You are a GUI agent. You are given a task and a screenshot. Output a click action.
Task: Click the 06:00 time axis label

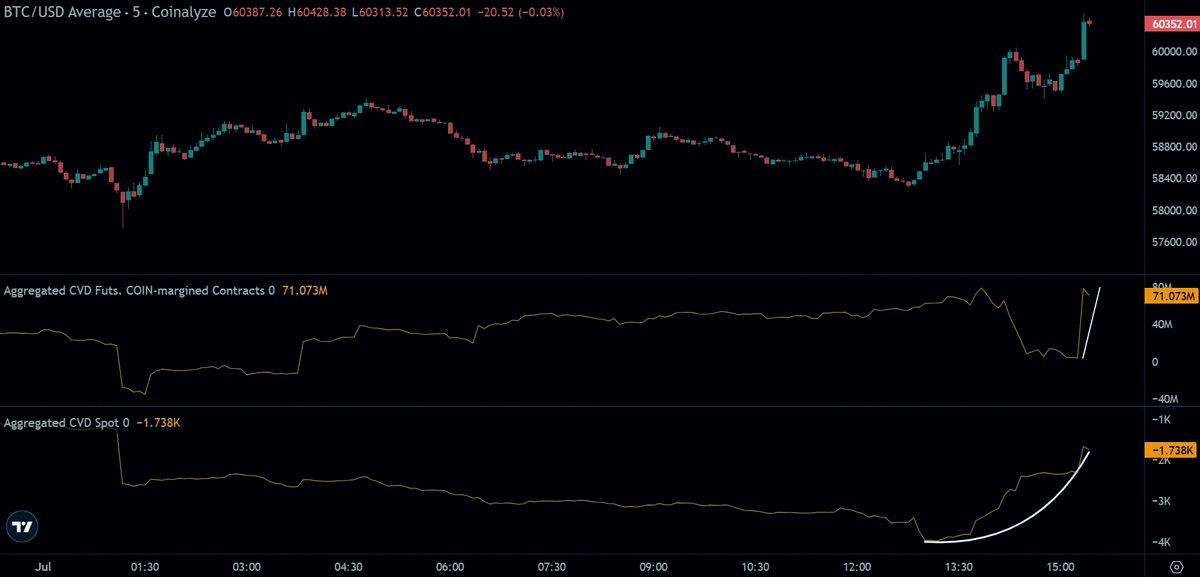coord(450,566)
